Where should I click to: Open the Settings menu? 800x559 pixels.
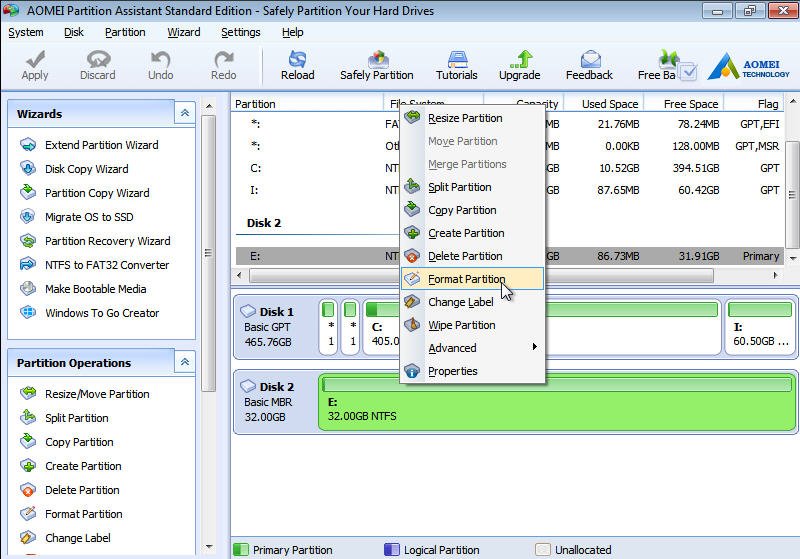241,32
